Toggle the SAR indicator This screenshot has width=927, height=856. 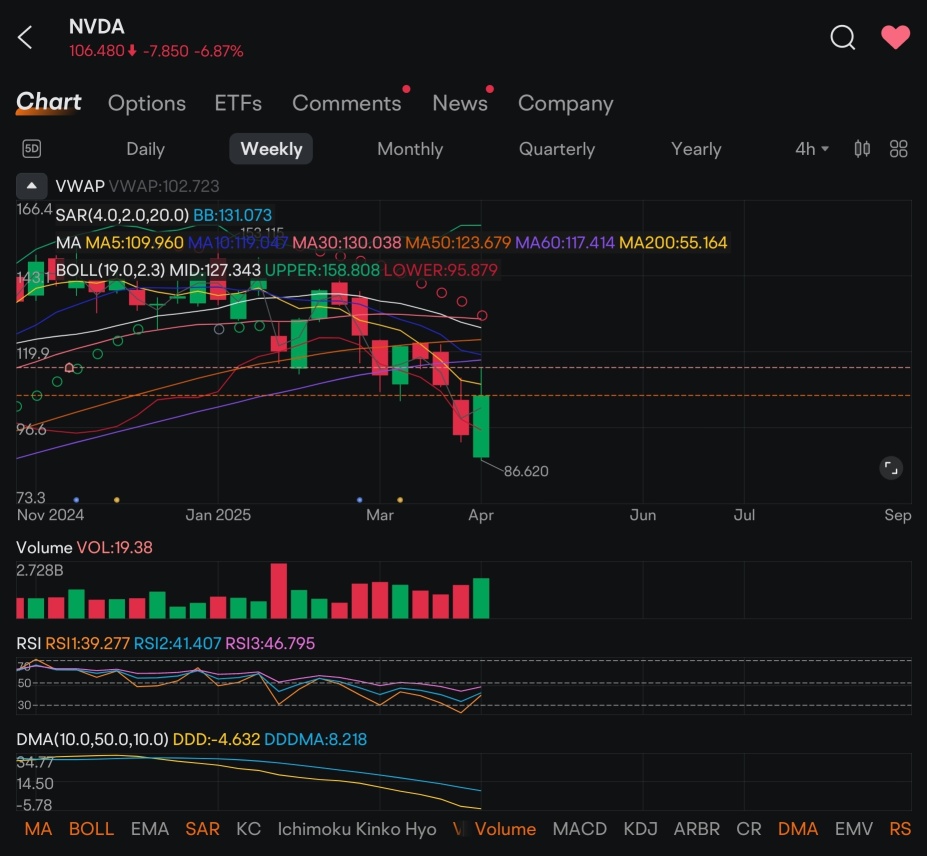click(202, 829)
